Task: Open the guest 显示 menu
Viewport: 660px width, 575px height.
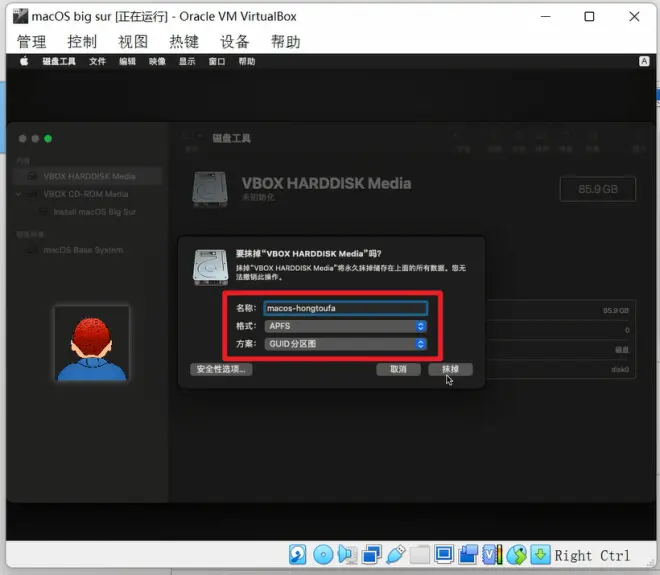Action: (x=187, y=61)
